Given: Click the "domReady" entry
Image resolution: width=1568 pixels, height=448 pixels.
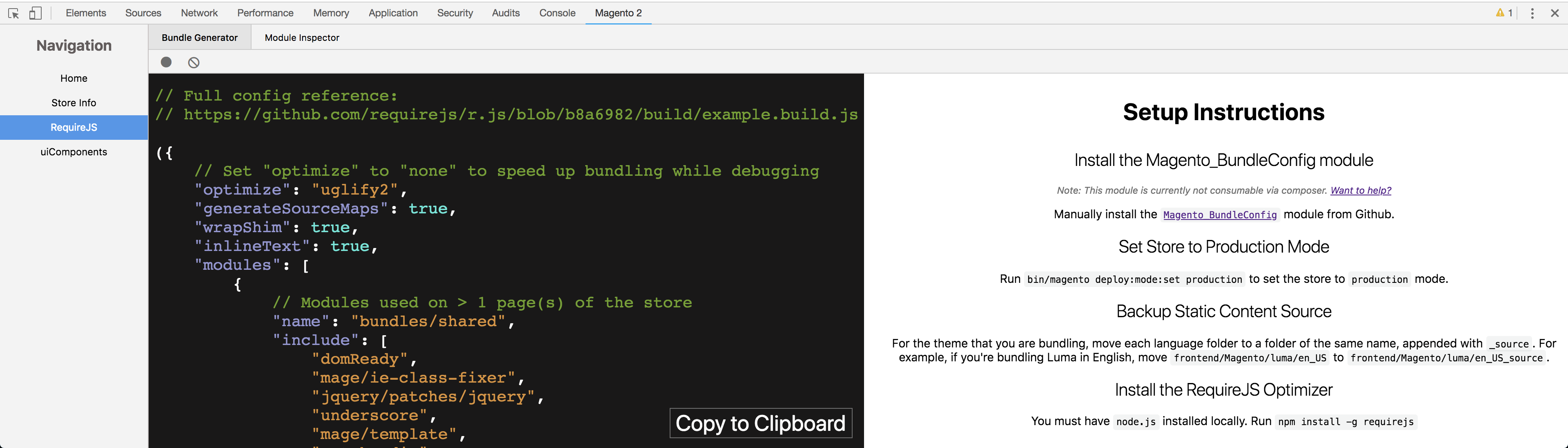Looking at the screenshot, I should click(364, 360).
